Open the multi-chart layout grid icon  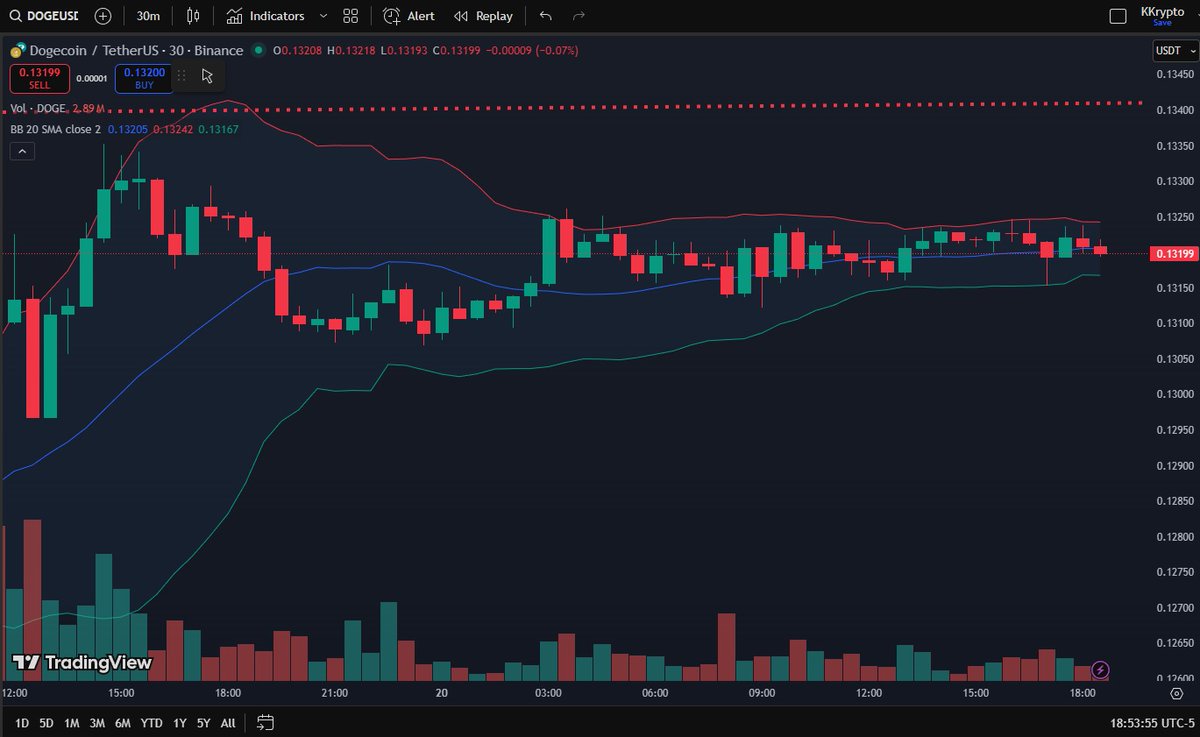(x=349, y=15)
